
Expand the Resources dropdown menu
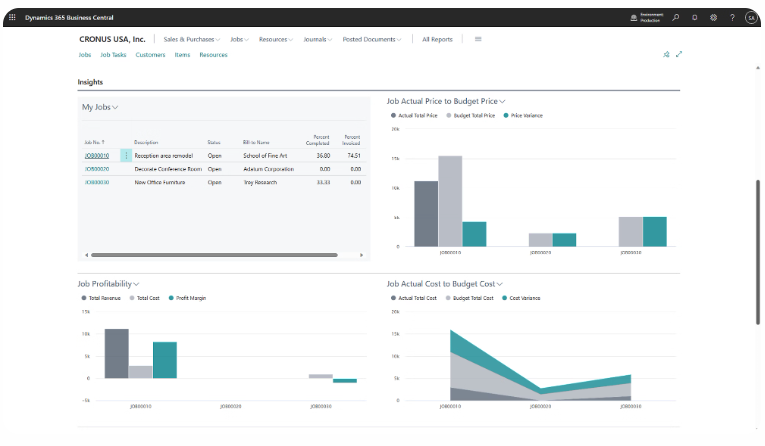(276, 40)
